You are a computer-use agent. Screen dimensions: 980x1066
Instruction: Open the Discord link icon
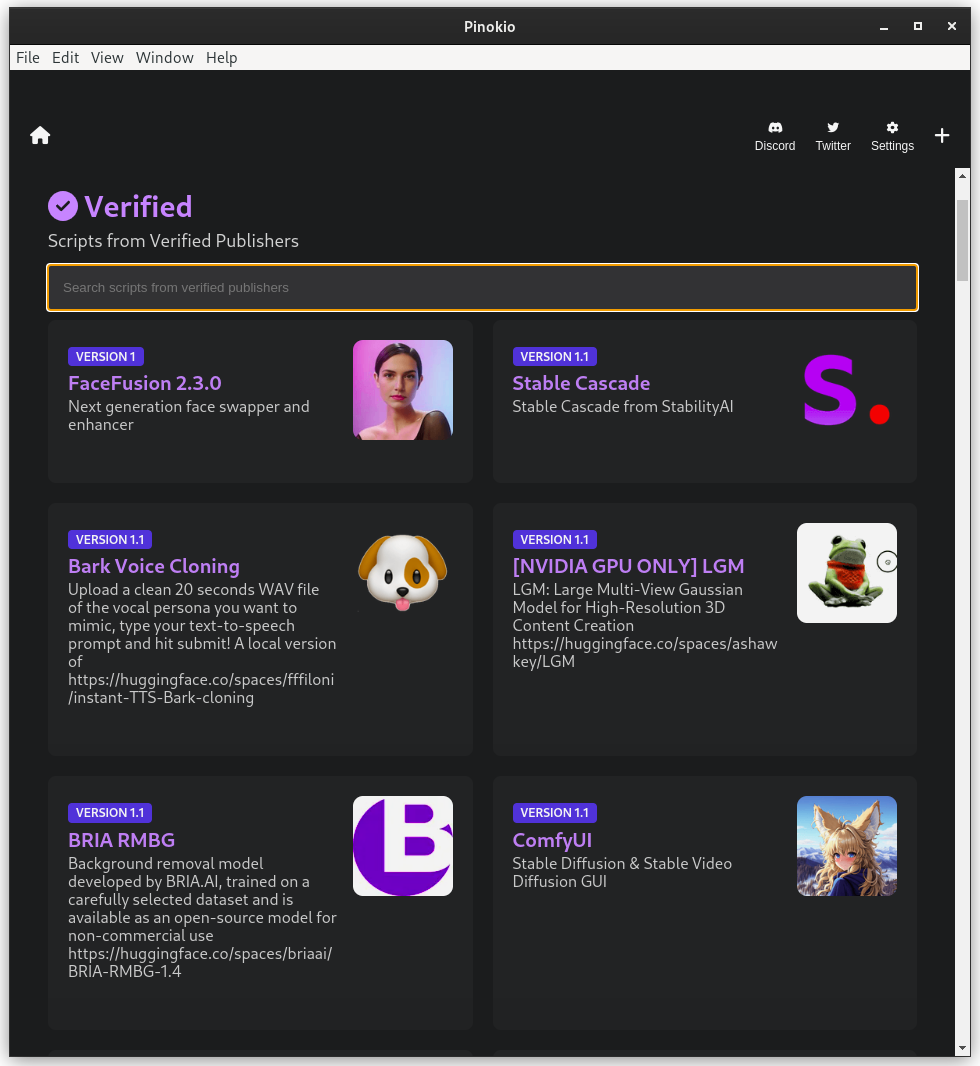(x=775, y=127)
